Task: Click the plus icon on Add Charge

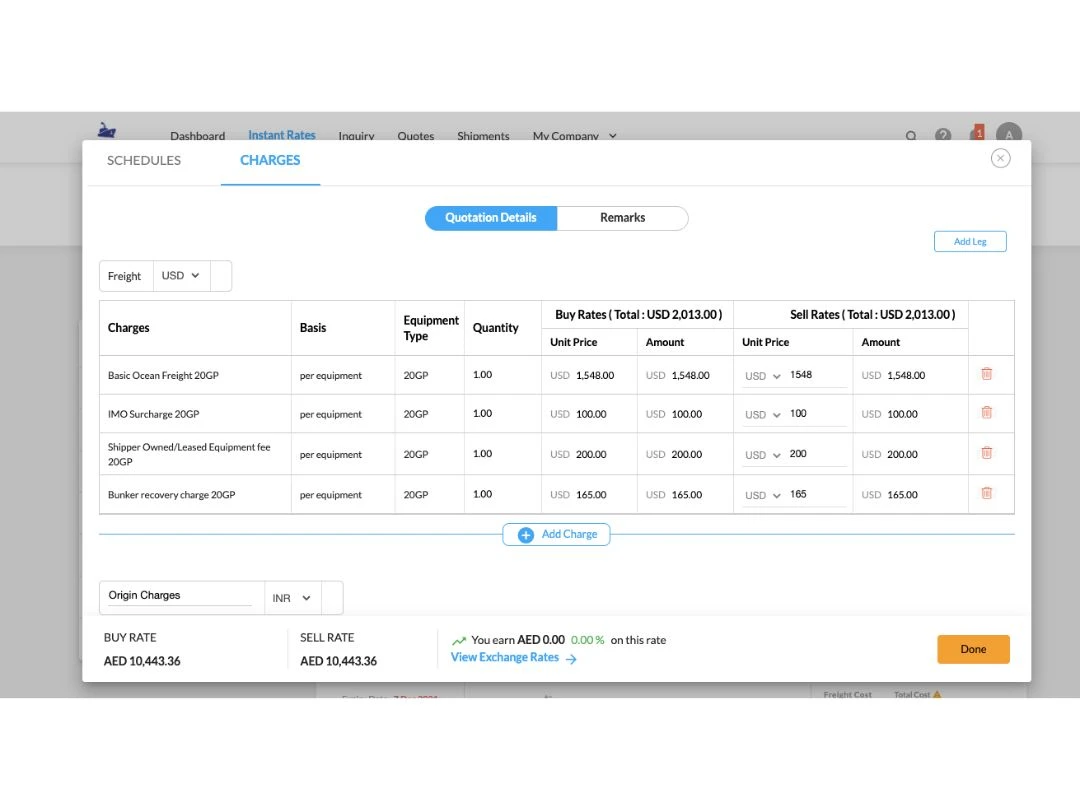Action: [x=526, y=535]
